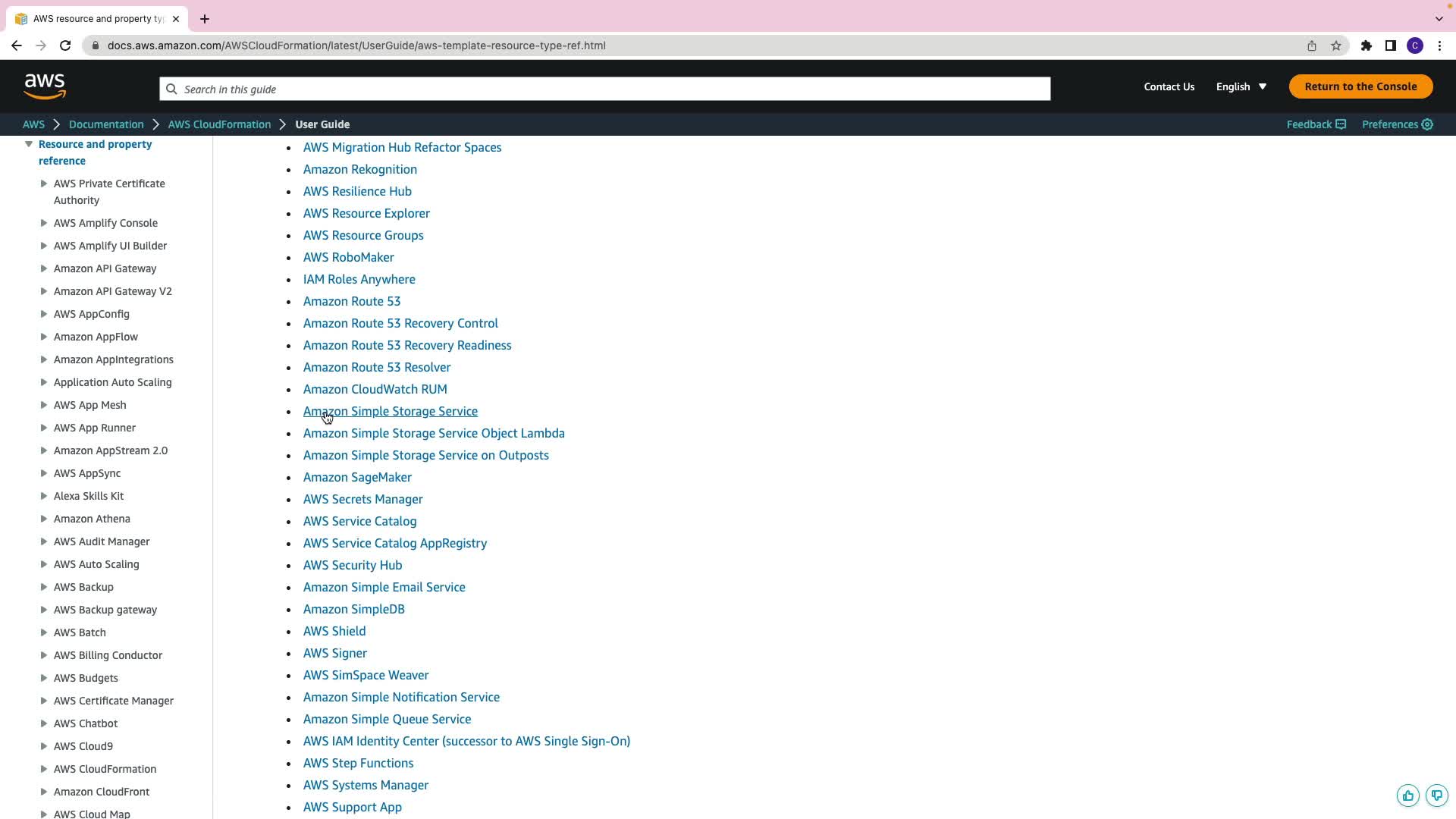Collapse Resource and property reference section
Screen dimensions: 1456x819
click(29, 144)
